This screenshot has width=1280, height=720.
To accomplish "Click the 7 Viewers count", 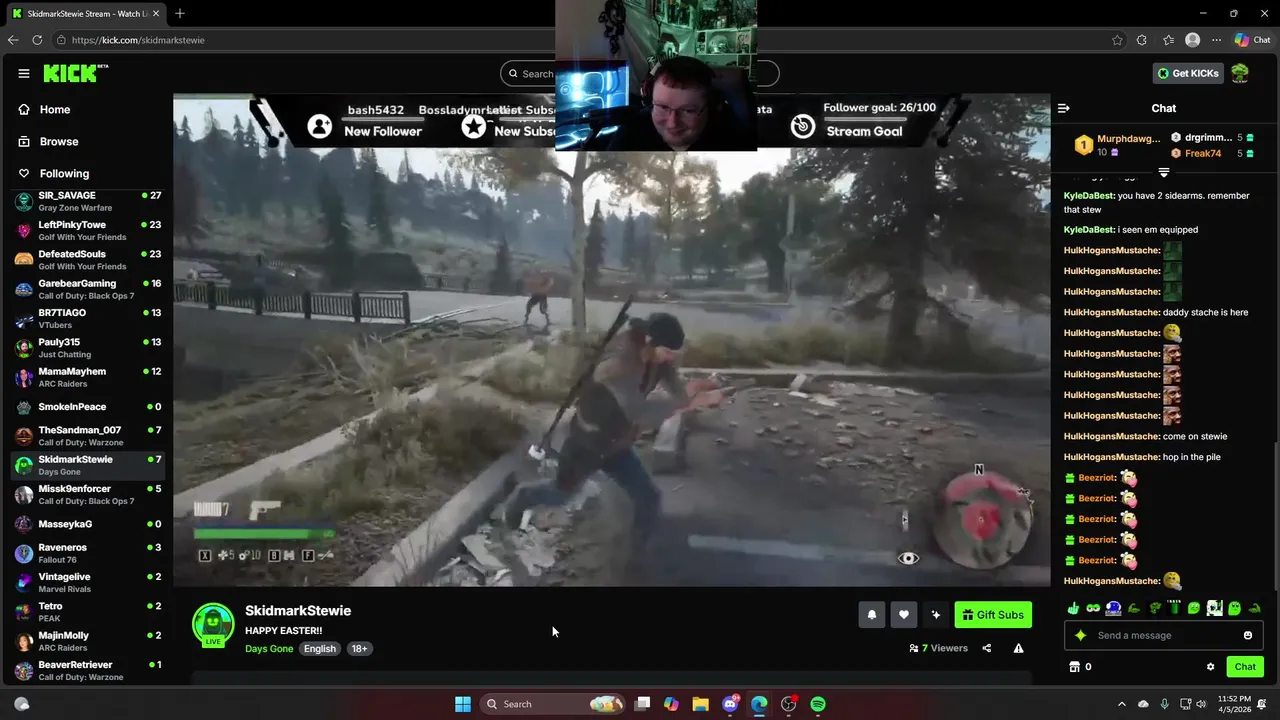I will tap(939, 648).
